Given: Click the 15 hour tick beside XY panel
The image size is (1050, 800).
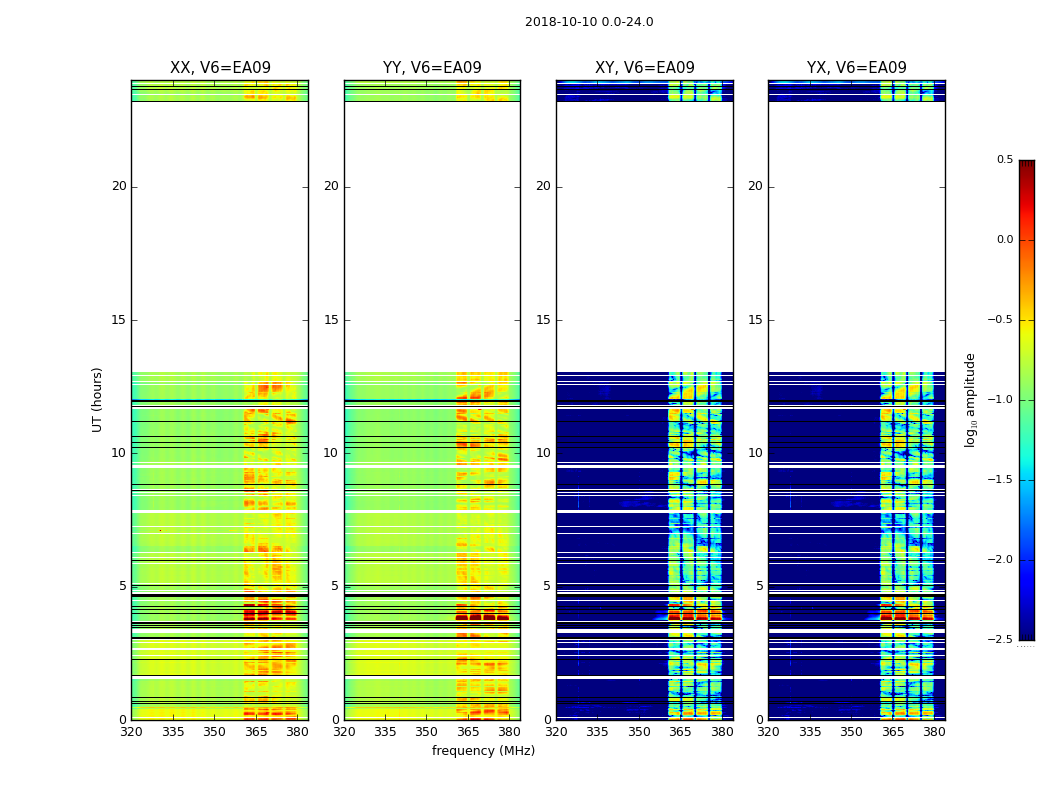Looking at the screenshot, I should (x=543, y=320).
